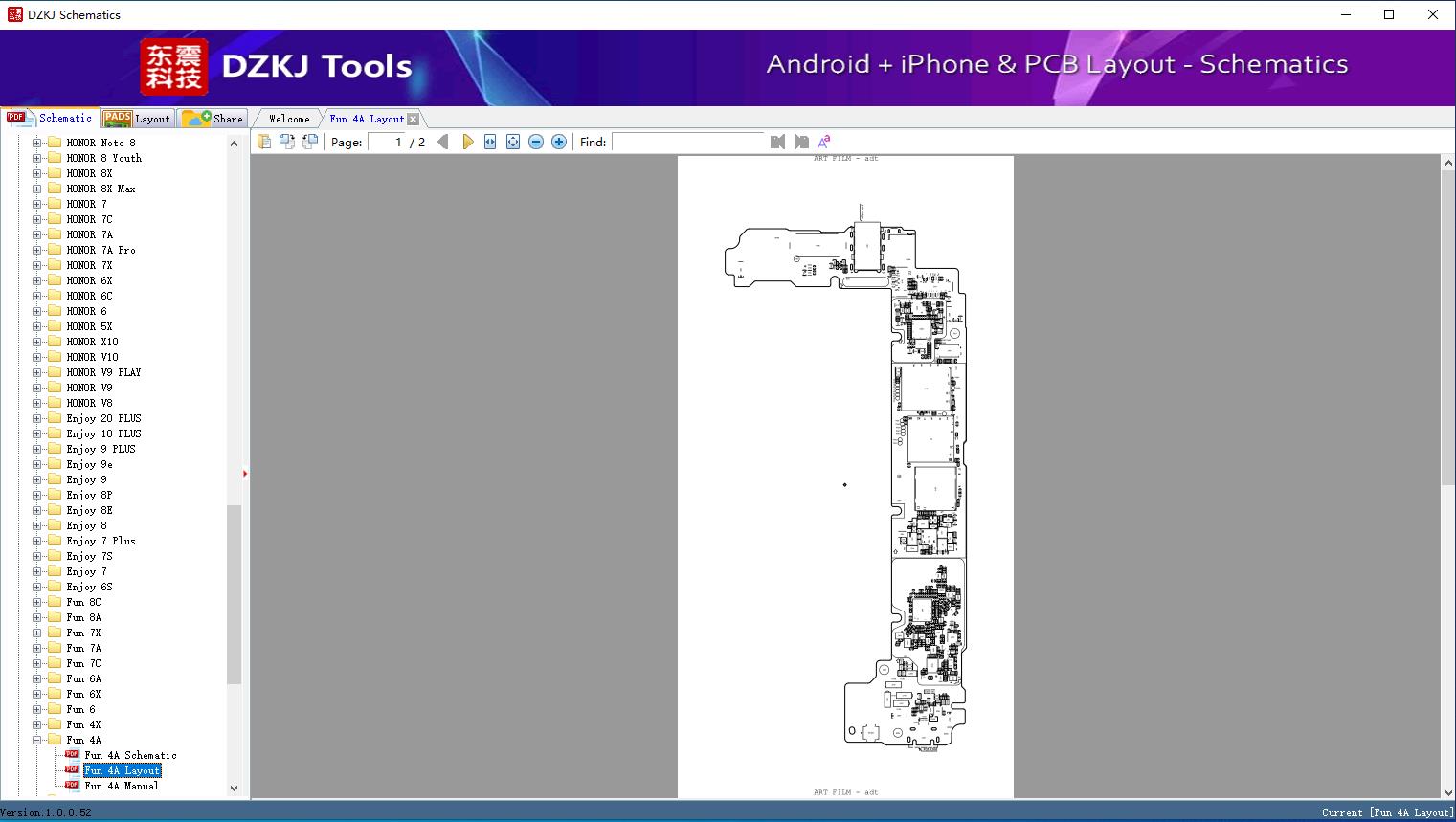Click the Enjoy 20 PLUS folder icon
The height and width of the screenshot is (822, 1456).
point(55,418)
